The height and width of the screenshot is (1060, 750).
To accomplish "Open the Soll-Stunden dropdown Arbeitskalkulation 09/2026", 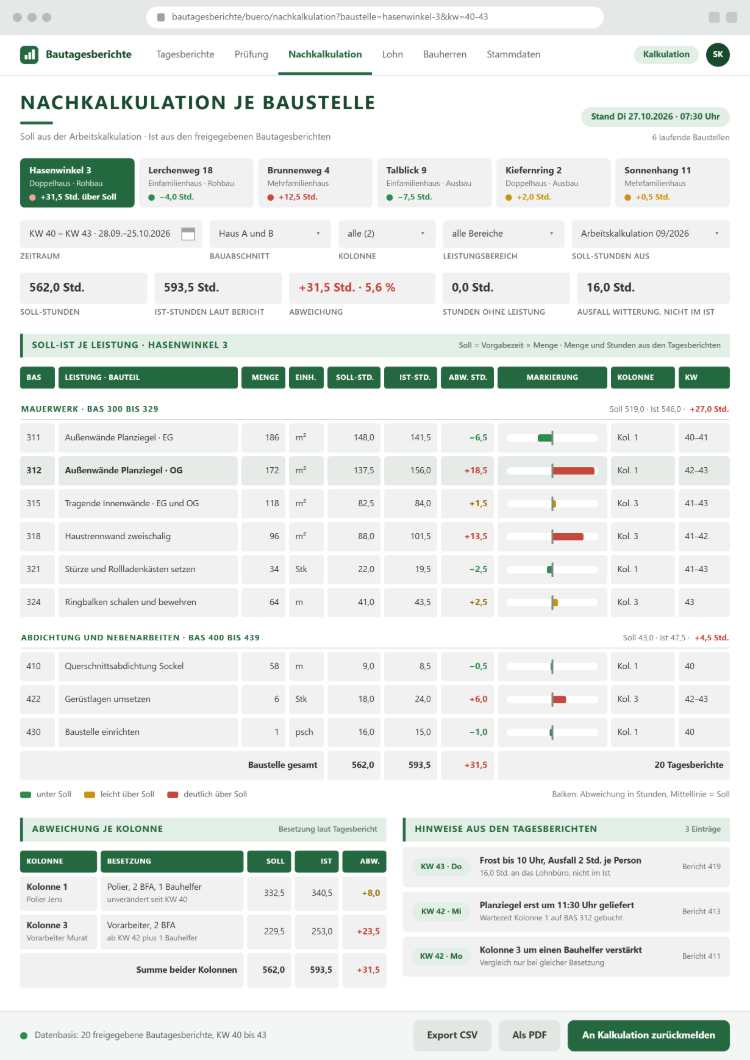I will coord(651,234).
